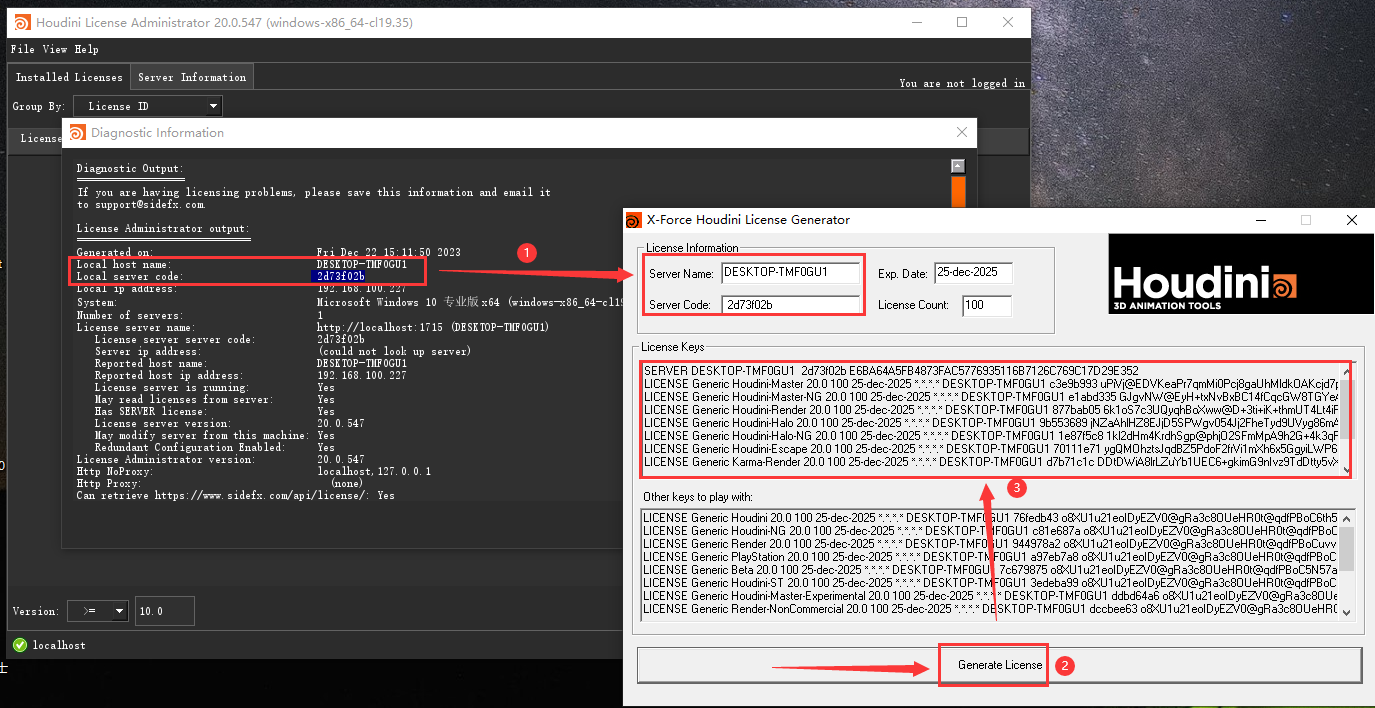The image size is (1375, 708).
Task: Click the License column header
Action: point(40,138)
